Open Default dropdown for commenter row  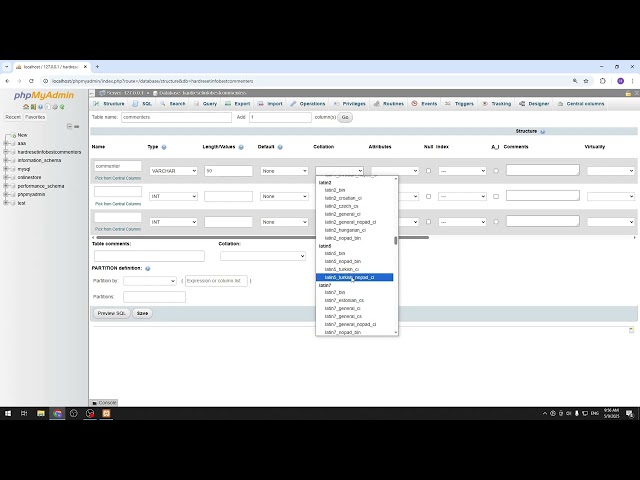point(284,171)
